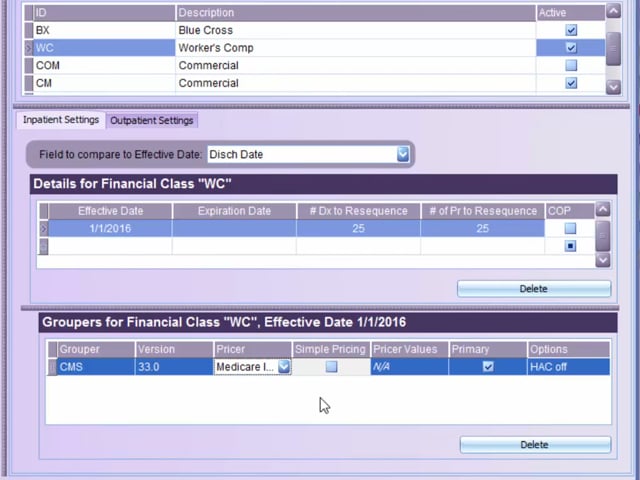640x480 pixels.
Task: Click Commercial description in COM row
Action: (x=356, y=65)
